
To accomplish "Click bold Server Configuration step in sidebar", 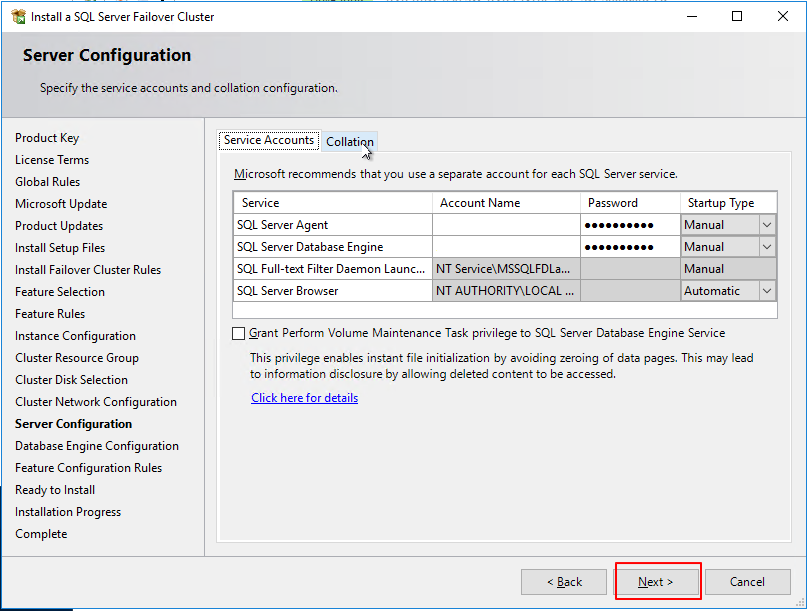I will click(x=74, y=424).
